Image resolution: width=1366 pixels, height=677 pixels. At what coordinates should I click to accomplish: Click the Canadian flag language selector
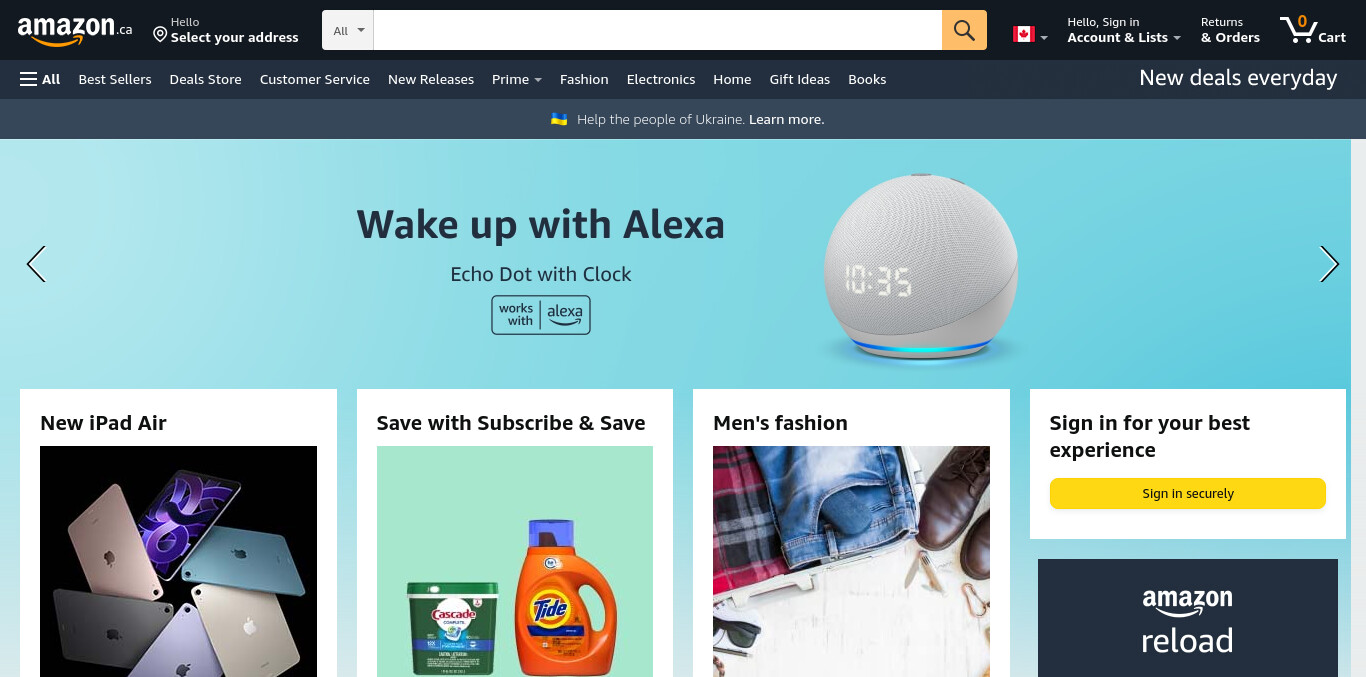click(1030, 35)
